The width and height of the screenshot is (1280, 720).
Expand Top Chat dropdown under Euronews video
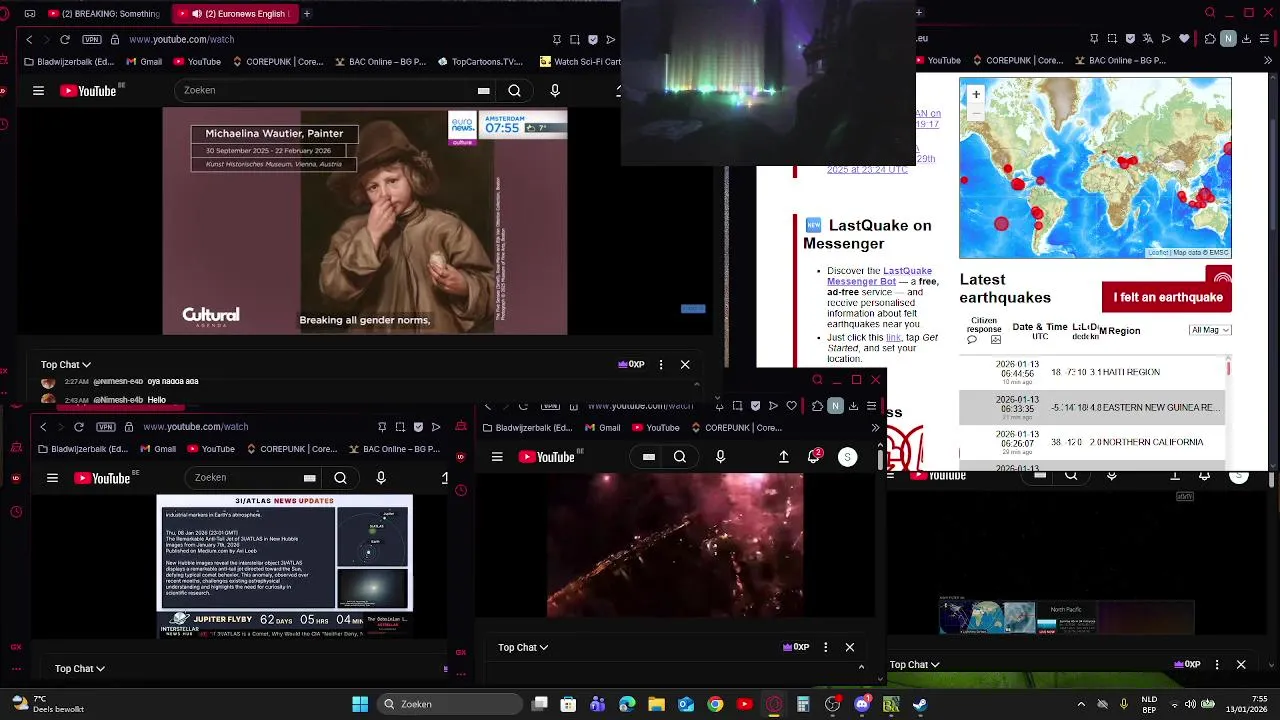tap(66, 365)
